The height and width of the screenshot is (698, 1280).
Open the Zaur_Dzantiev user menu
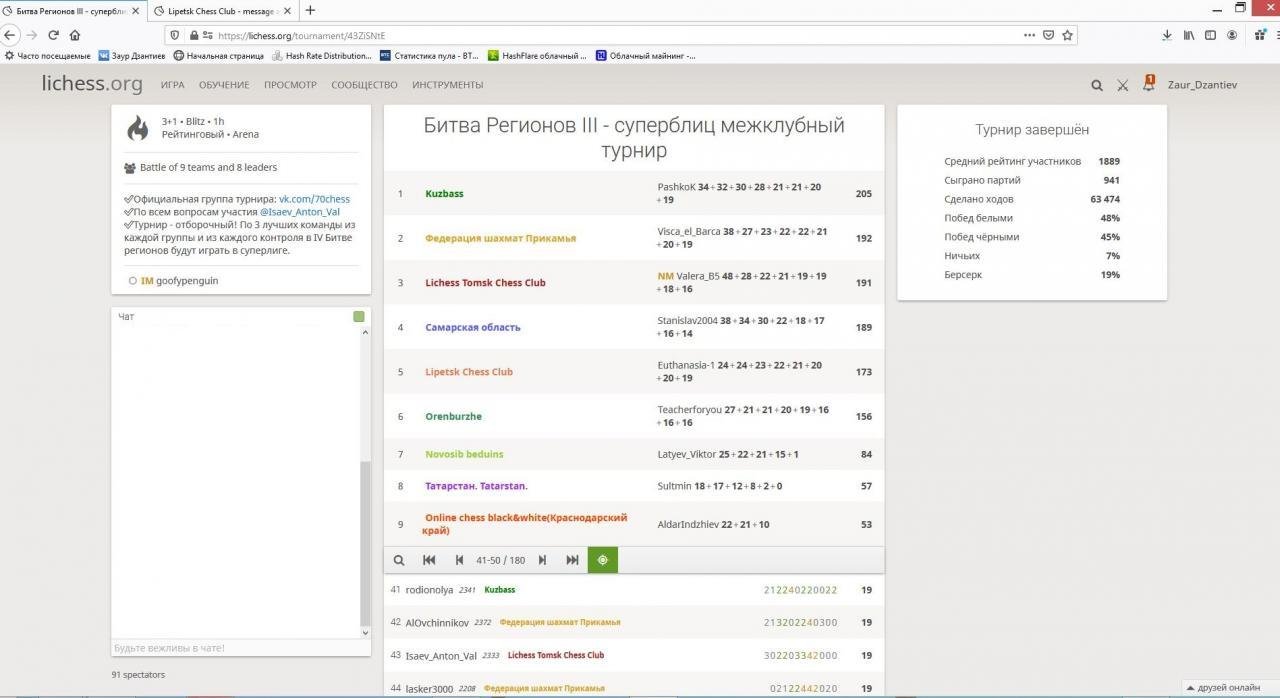(1202, 85)
